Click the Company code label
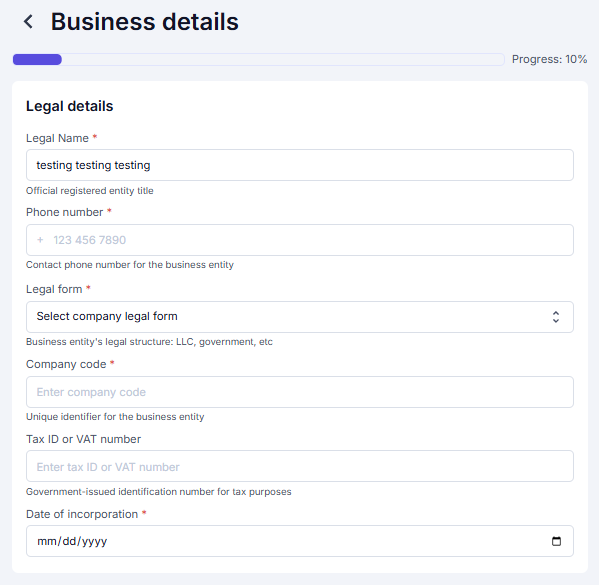 pos(66,364)
